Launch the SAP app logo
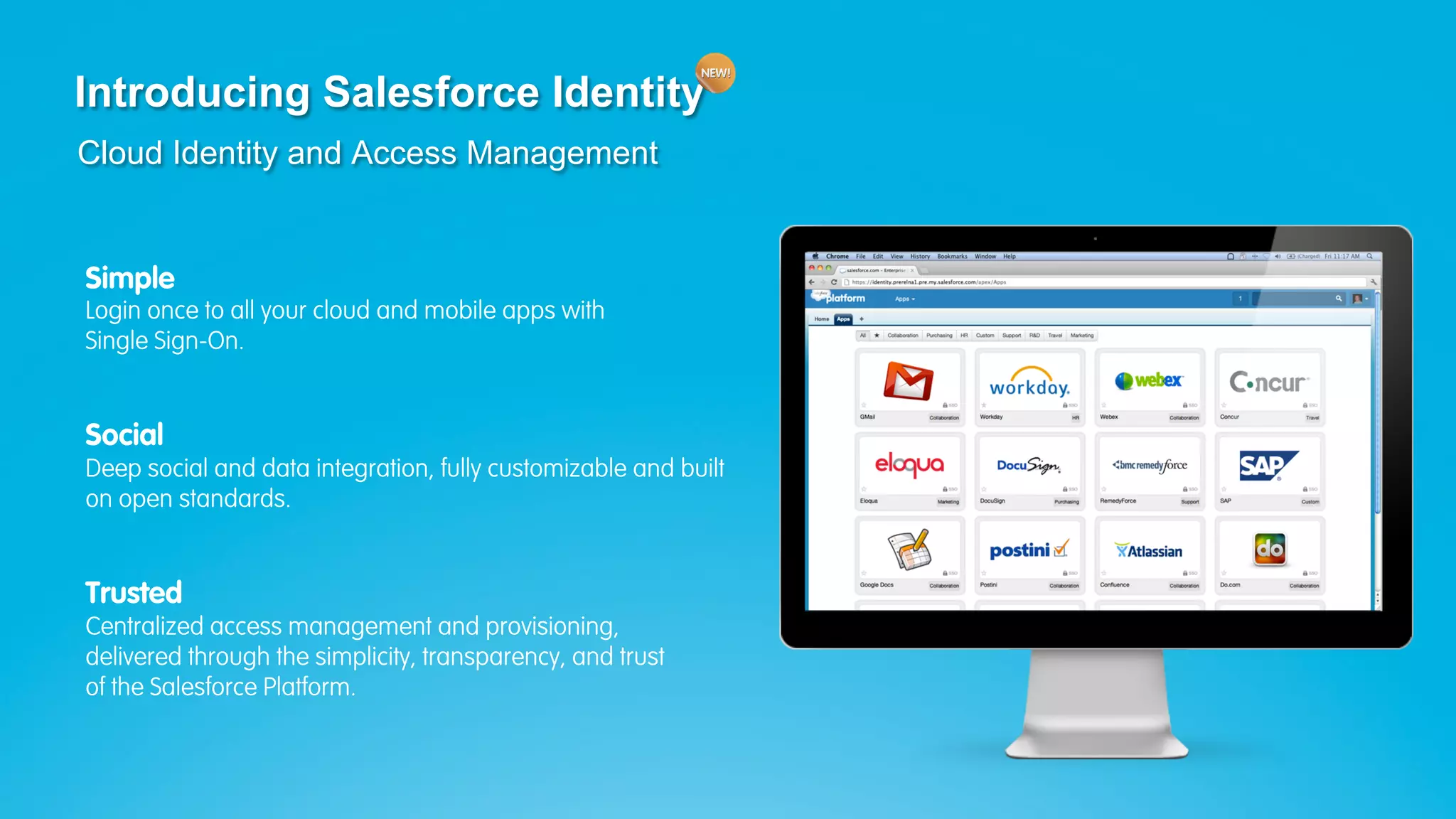 (1269, 466)
